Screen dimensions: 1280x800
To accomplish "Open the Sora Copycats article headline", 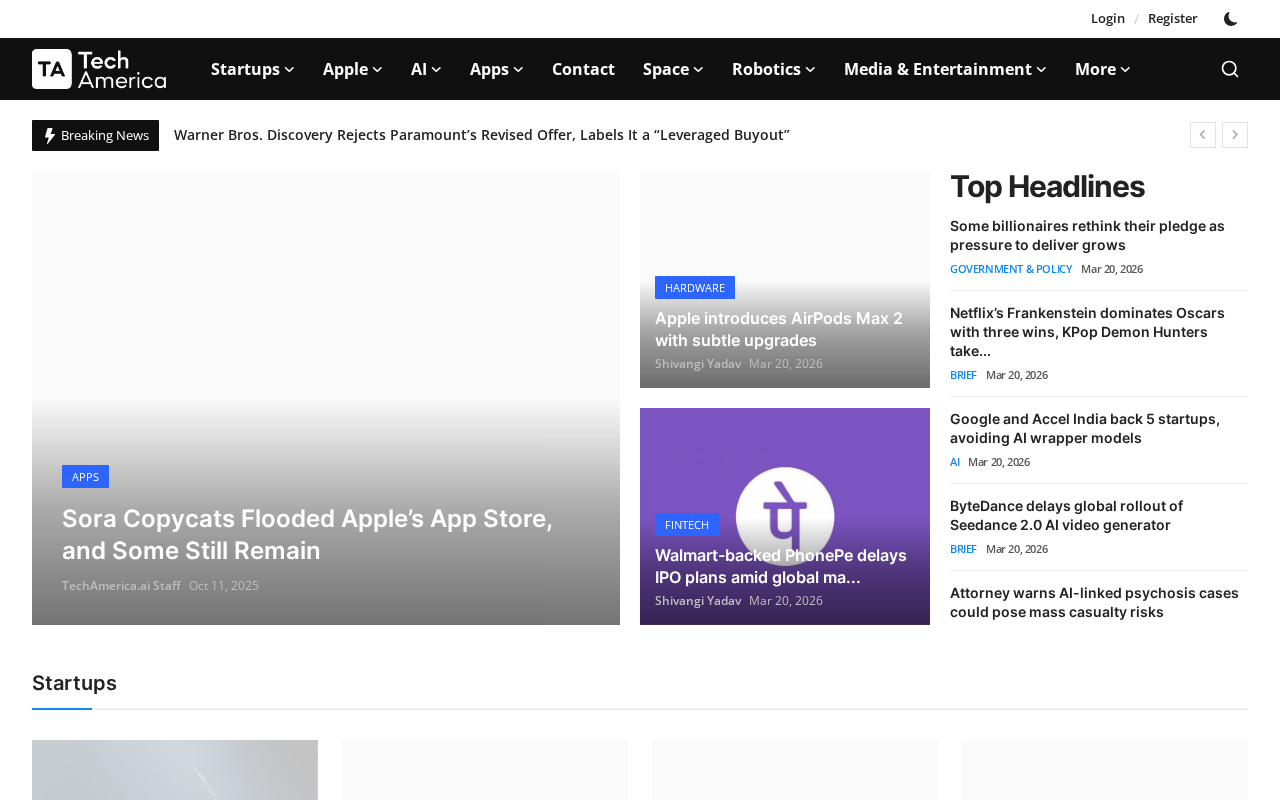I will tap(307, 534).
